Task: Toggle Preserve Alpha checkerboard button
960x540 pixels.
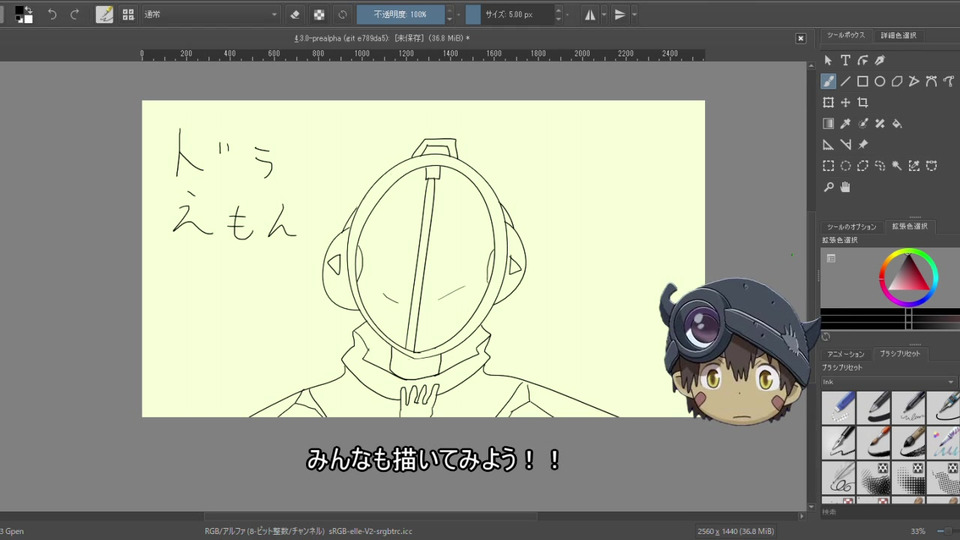Action: (319, 14)
